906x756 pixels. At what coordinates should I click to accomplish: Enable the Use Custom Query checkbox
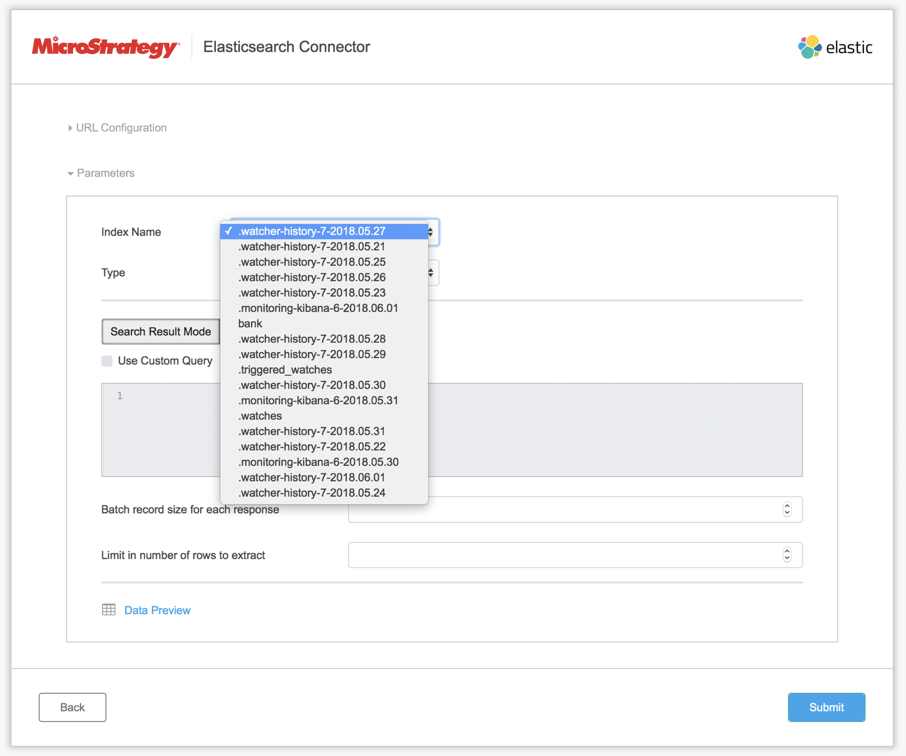(107, 361)
